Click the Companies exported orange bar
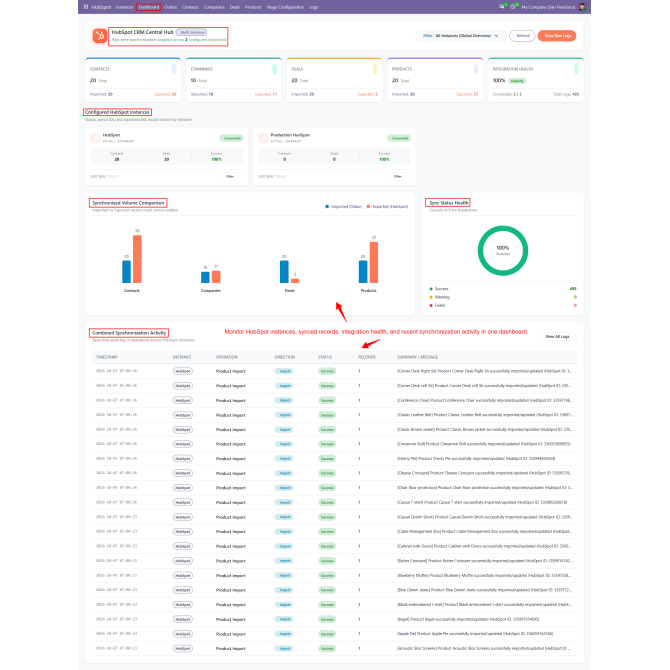This screenshot has width=670, height=670. (216, 277)
